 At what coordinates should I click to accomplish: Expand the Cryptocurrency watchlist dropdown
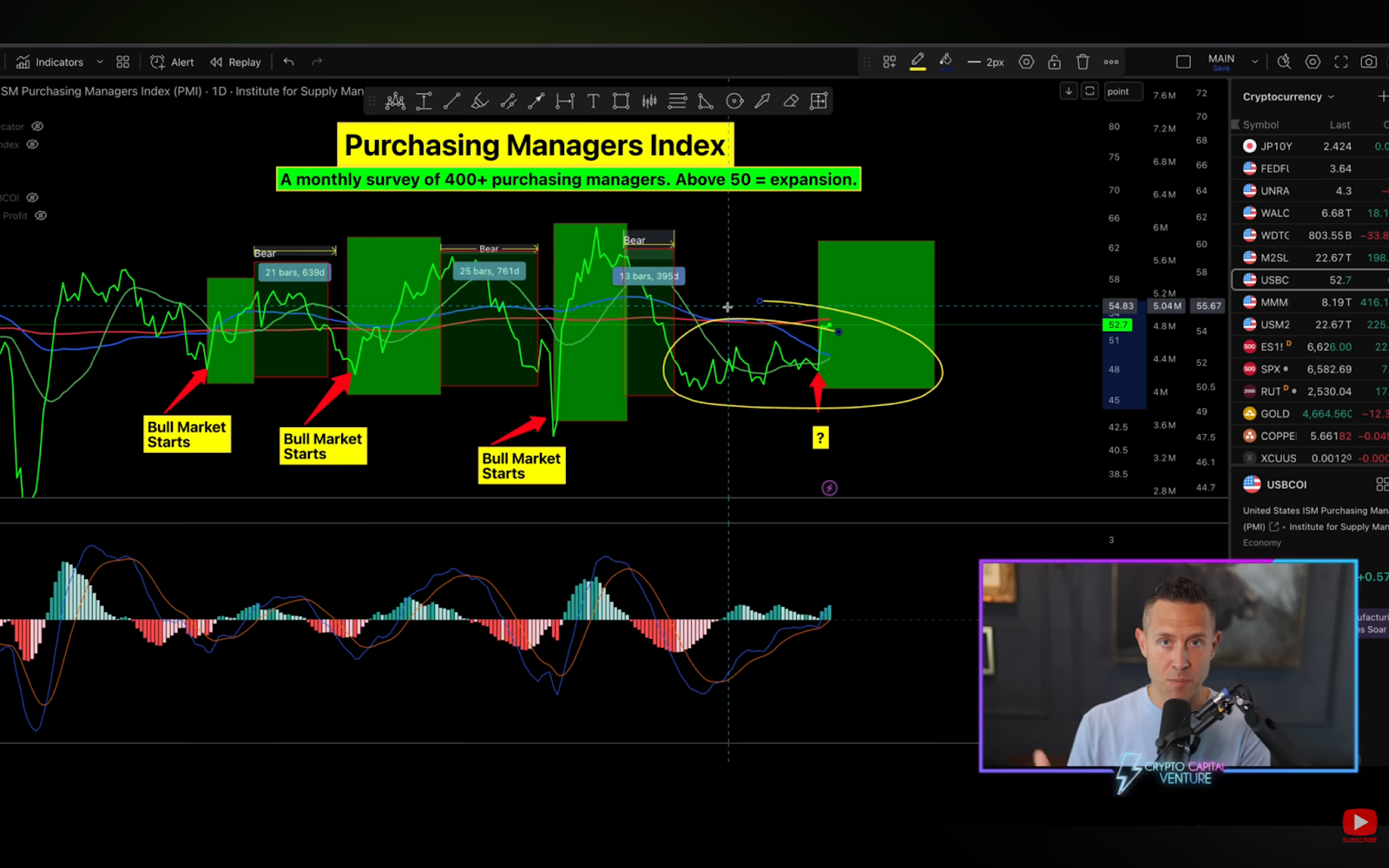1287,97
